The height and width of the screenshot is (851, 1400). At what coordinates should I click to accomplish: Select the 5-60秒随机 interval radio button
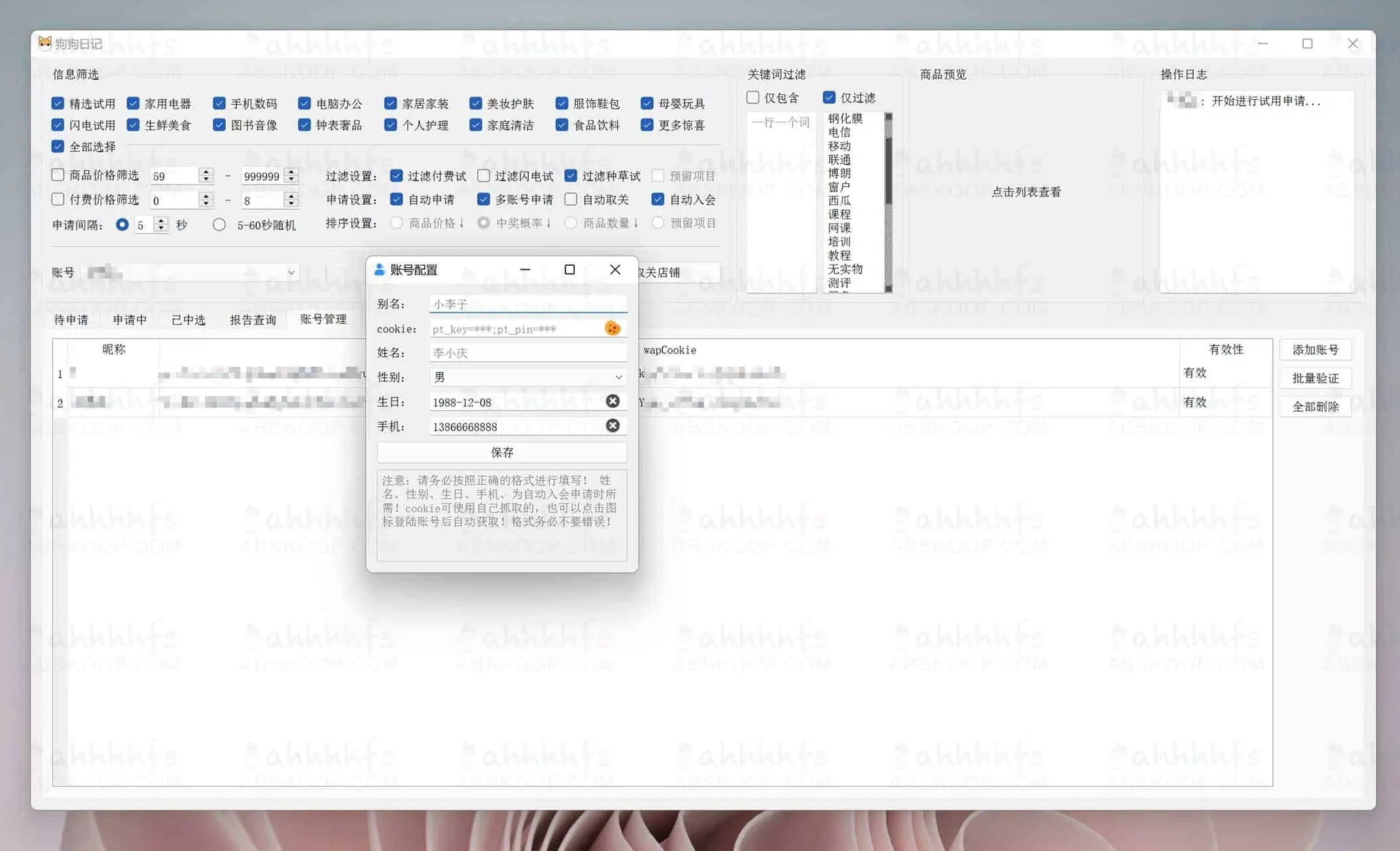pos(219,225)
